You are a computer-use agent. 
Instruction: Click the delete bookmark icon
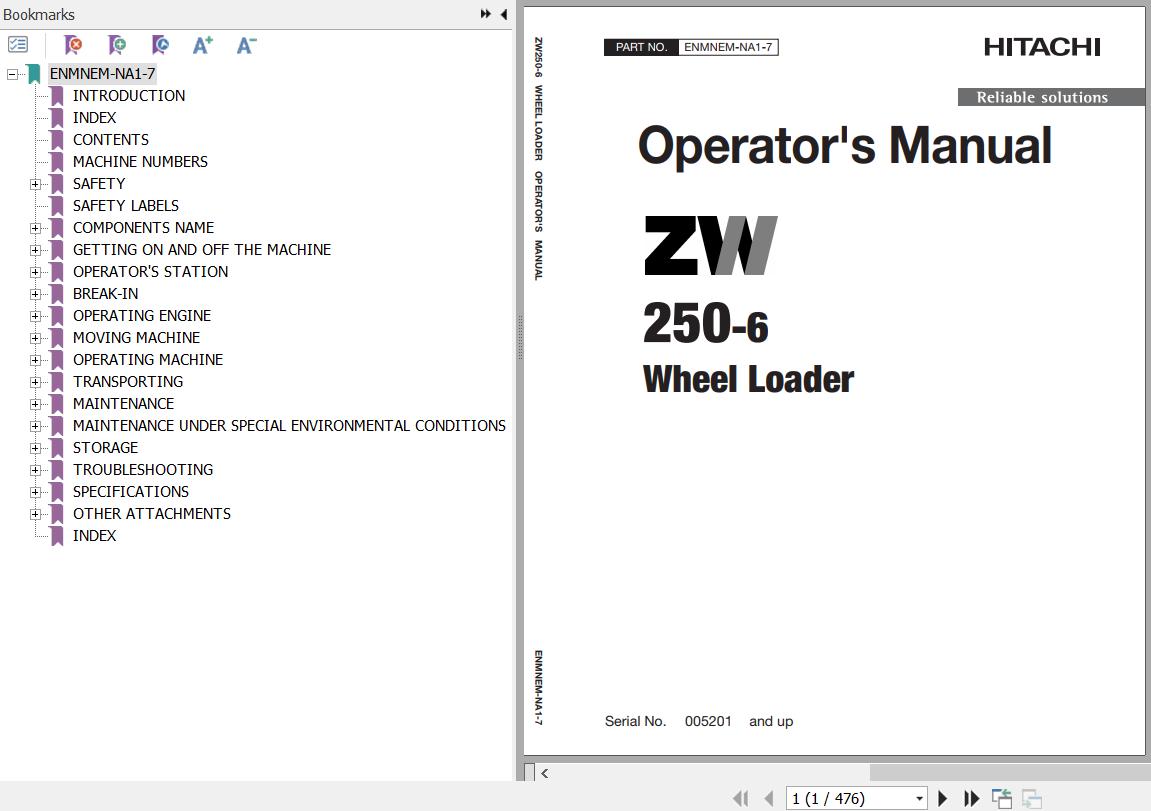[x=73, y=45]
